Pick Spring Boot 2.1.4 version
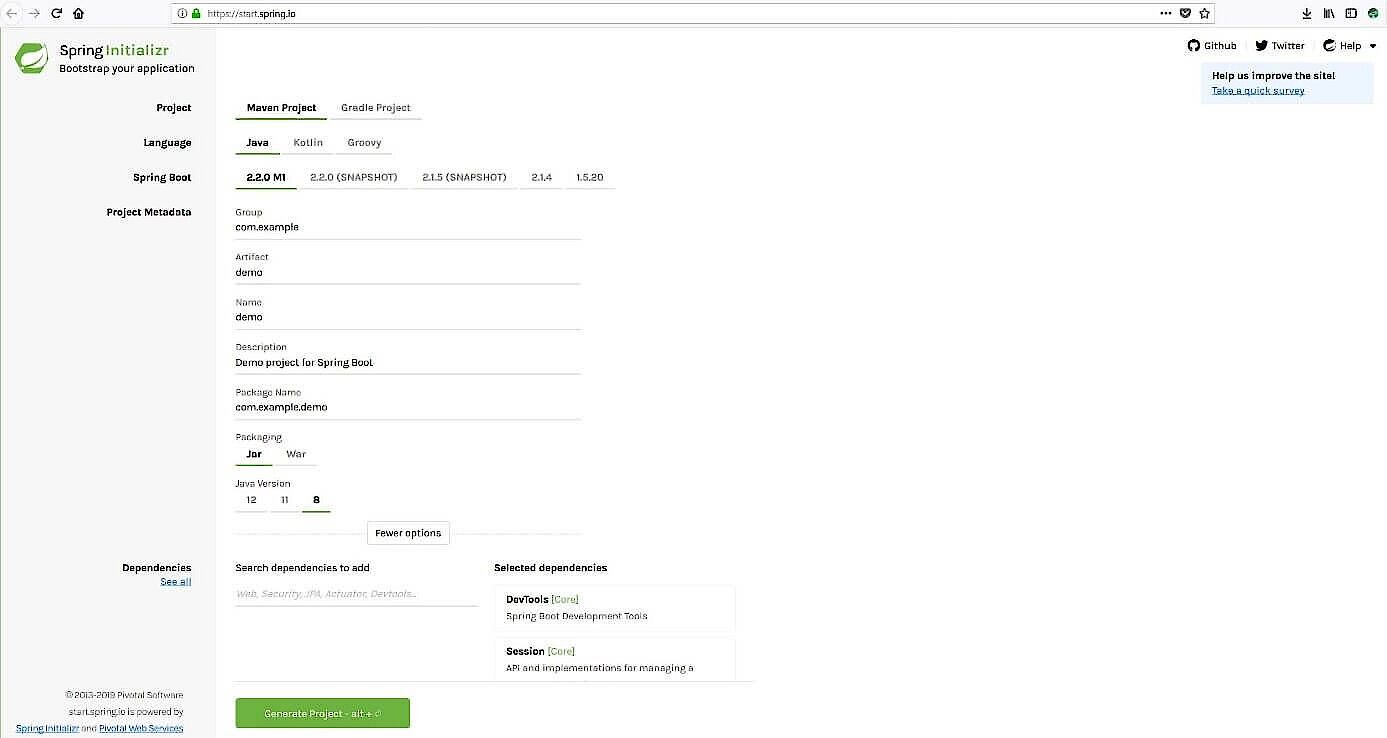The image size is (1387, 738). pyautogui.click(x=541, y=178)
